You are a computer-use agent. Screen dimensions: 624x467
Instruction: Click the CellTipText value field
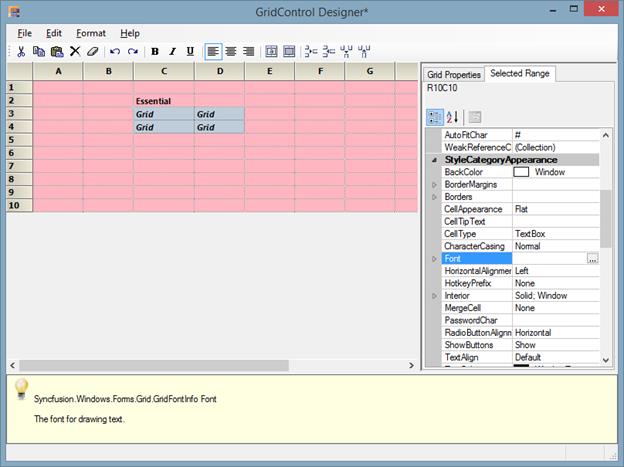556,222
